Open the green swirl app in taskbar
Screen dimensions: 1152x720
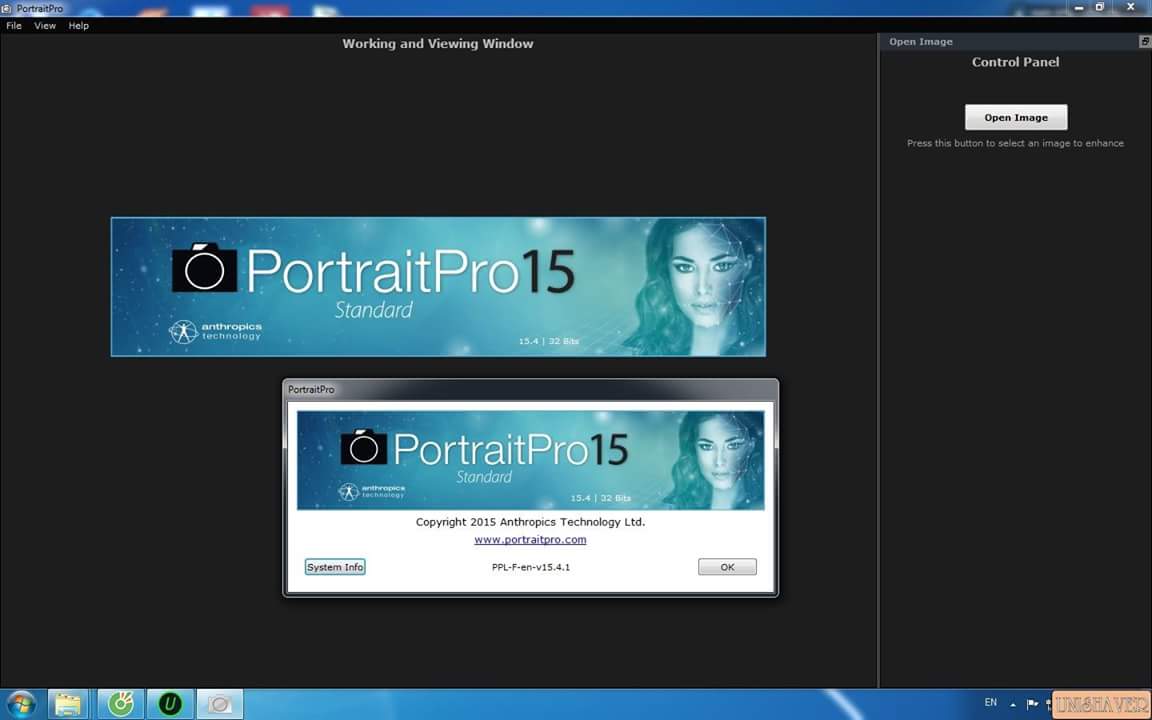pos(121,705)
